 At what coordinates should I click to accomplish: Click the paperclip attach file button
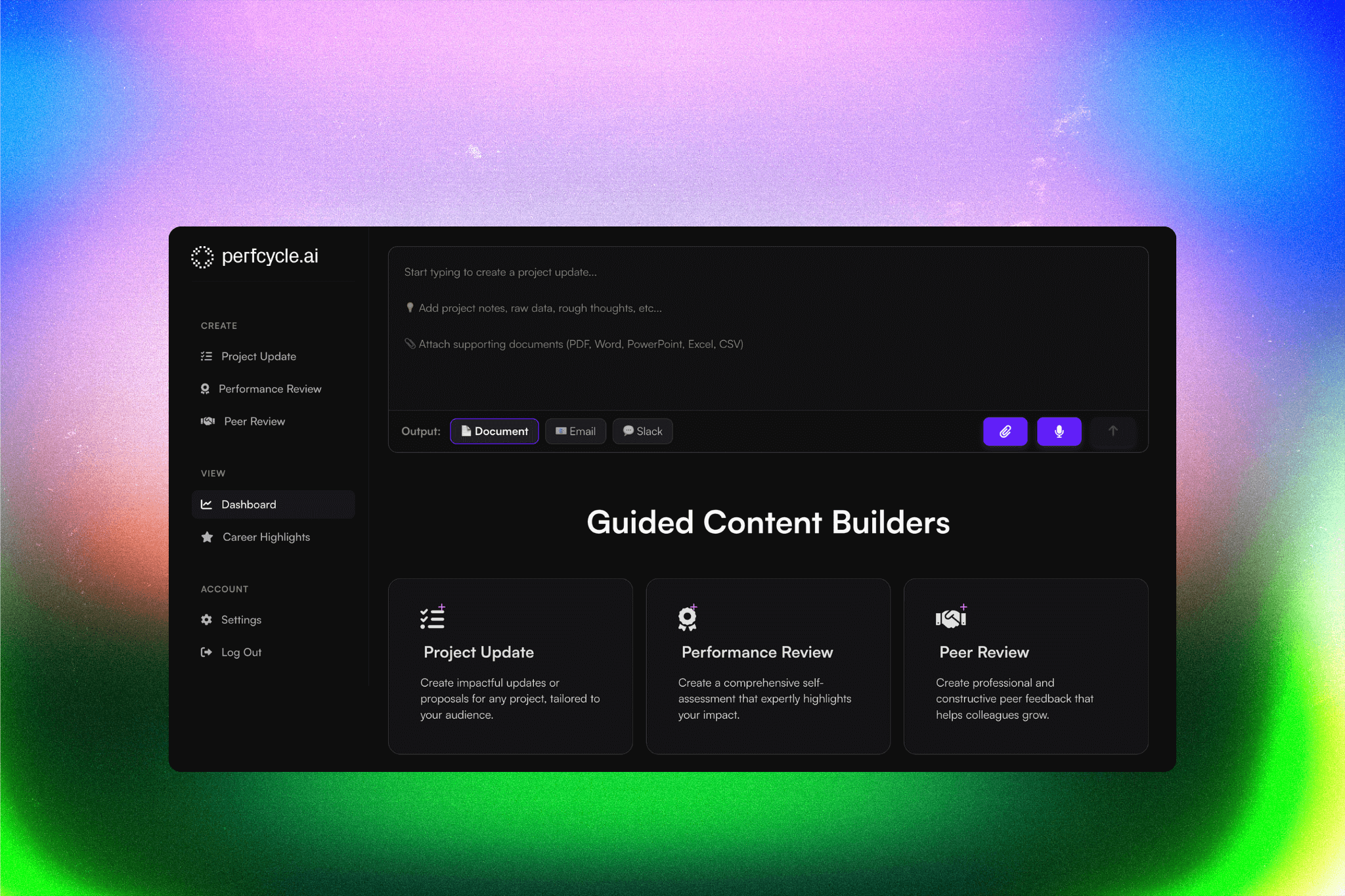[1005, 431]
